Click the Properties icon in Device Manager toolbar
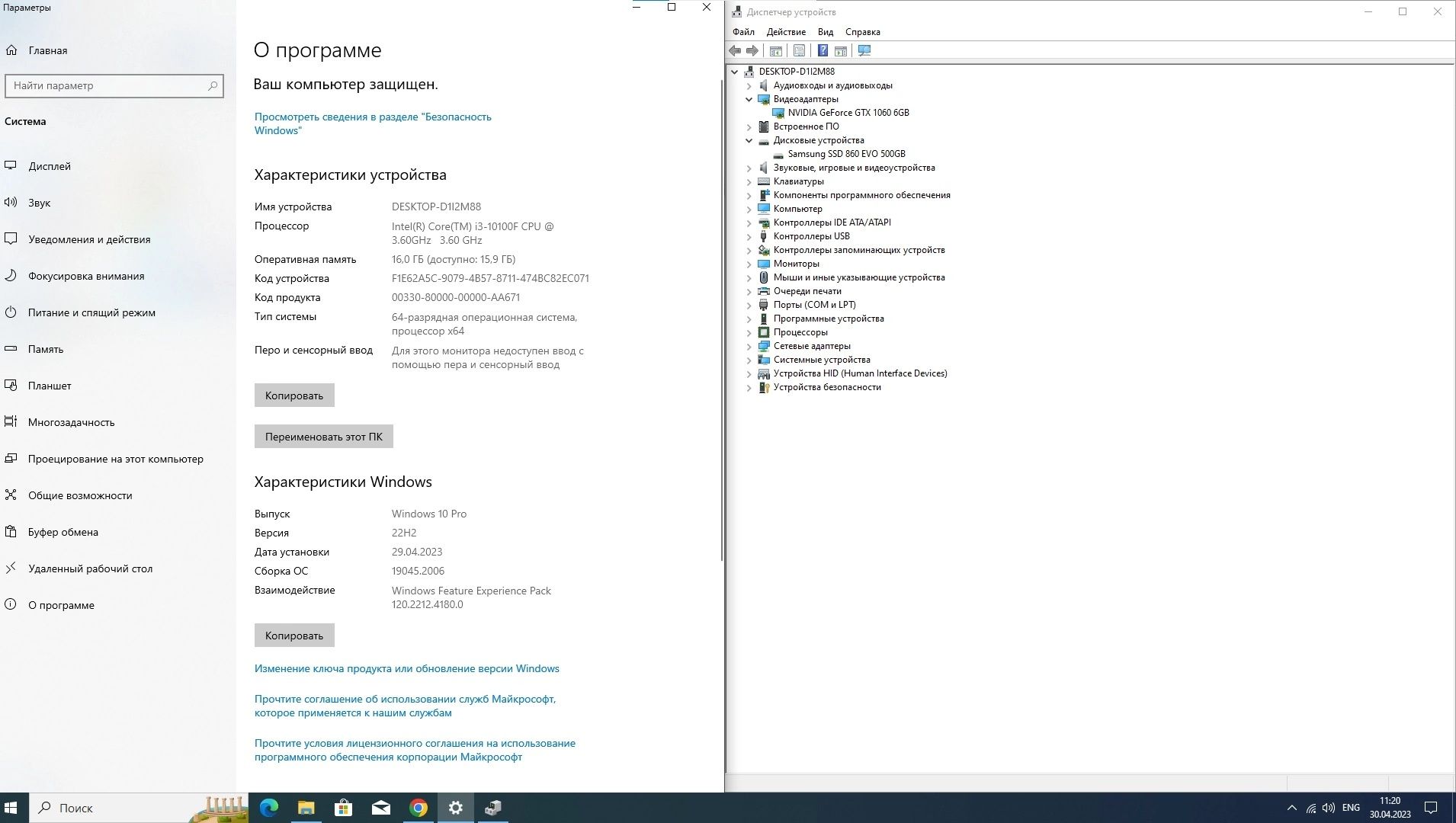This screenshot has height=823, width=1456. (799, 50)
